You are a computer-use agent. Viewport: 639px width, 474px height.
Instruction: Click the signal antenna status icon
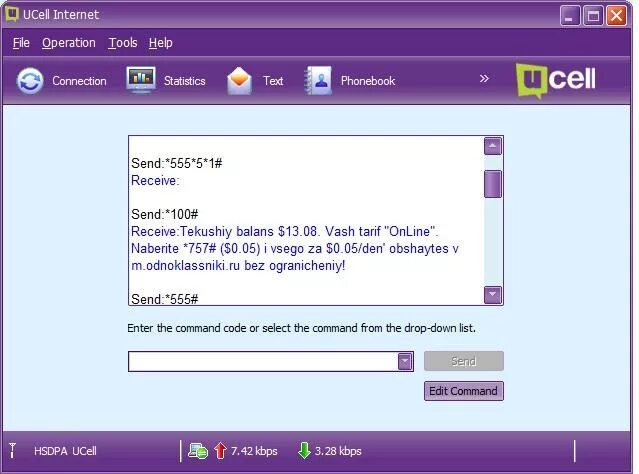coord(12,451)
